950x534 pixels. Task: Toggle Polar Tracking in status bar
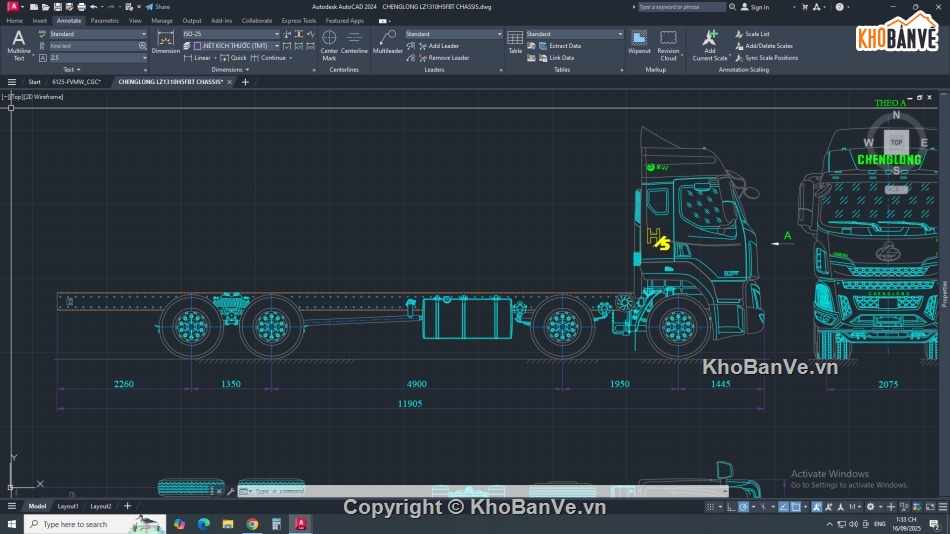point(743,507)
